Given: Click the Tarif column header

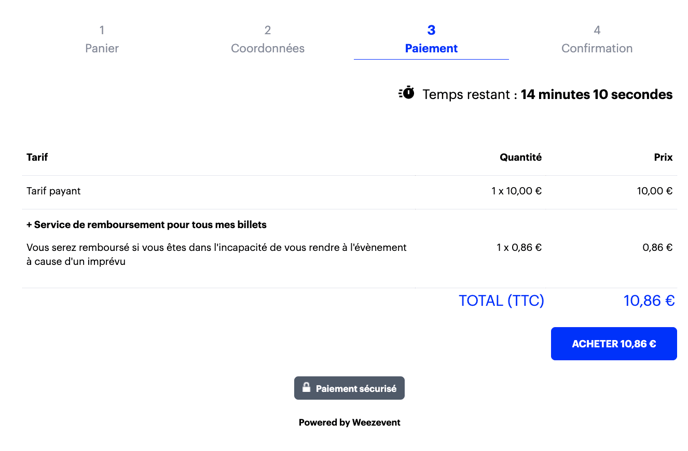Looking at the screenshot, I should pyautogui.click(x=37, y=157).
